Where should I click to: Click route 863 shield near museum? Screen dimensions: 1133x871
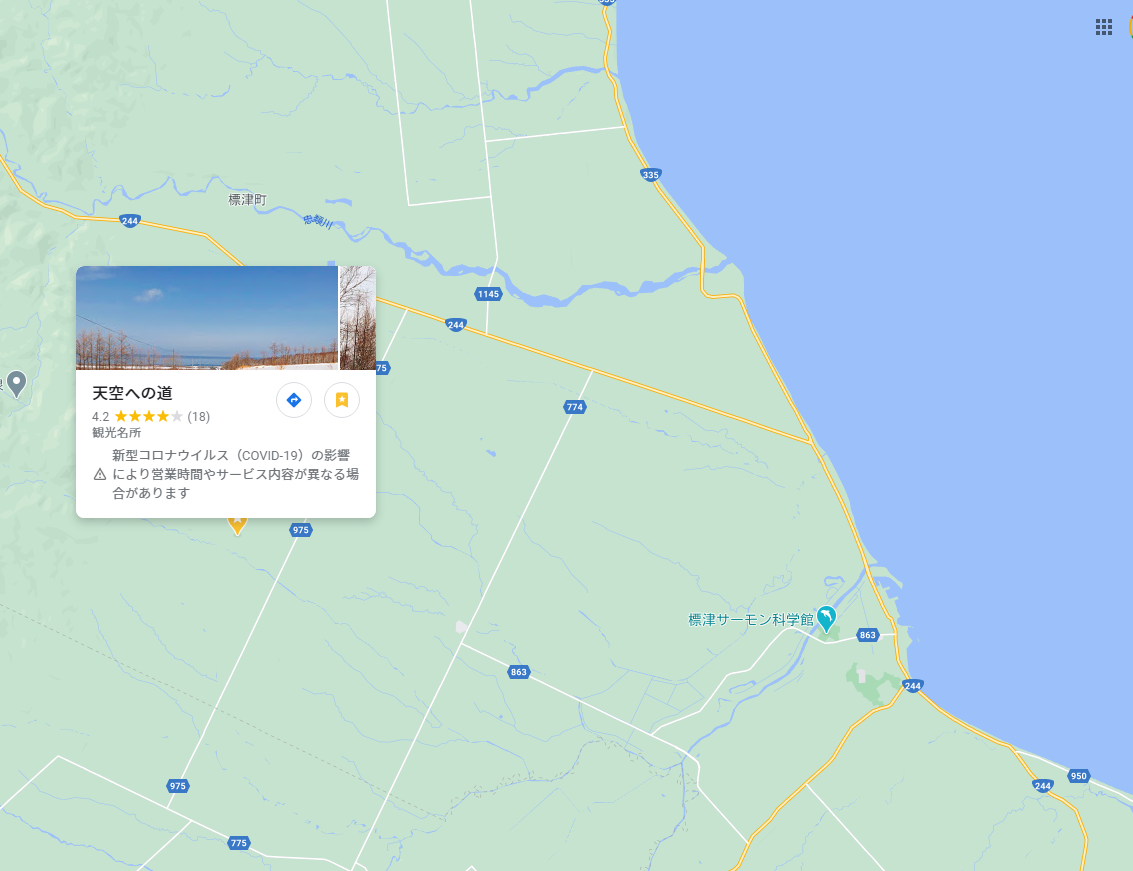[x=867, y=635]
